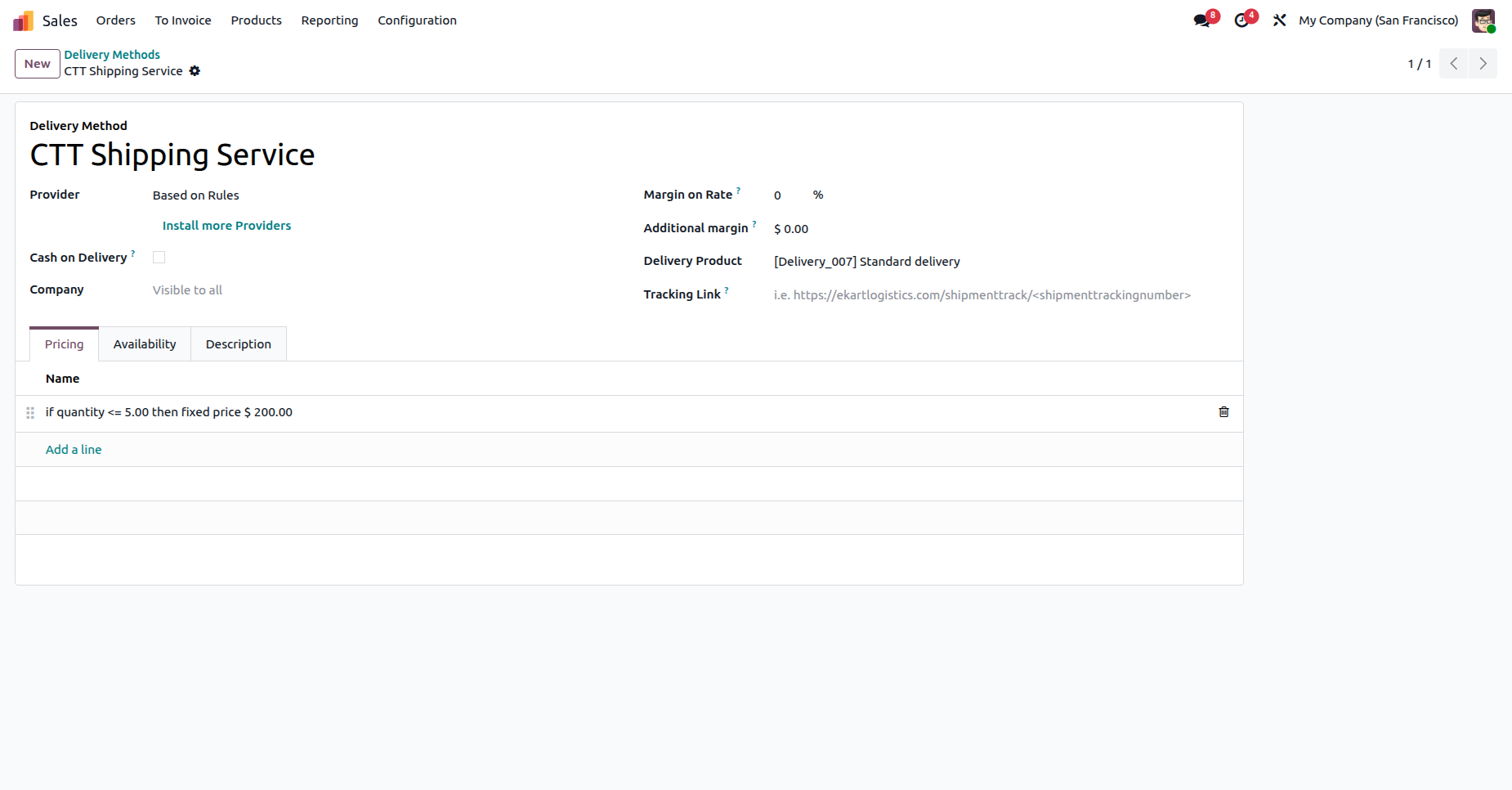The width and height of the screenshot is (1512, 790).
Task: Open the Configuration menu
Action: click(417, 20)
